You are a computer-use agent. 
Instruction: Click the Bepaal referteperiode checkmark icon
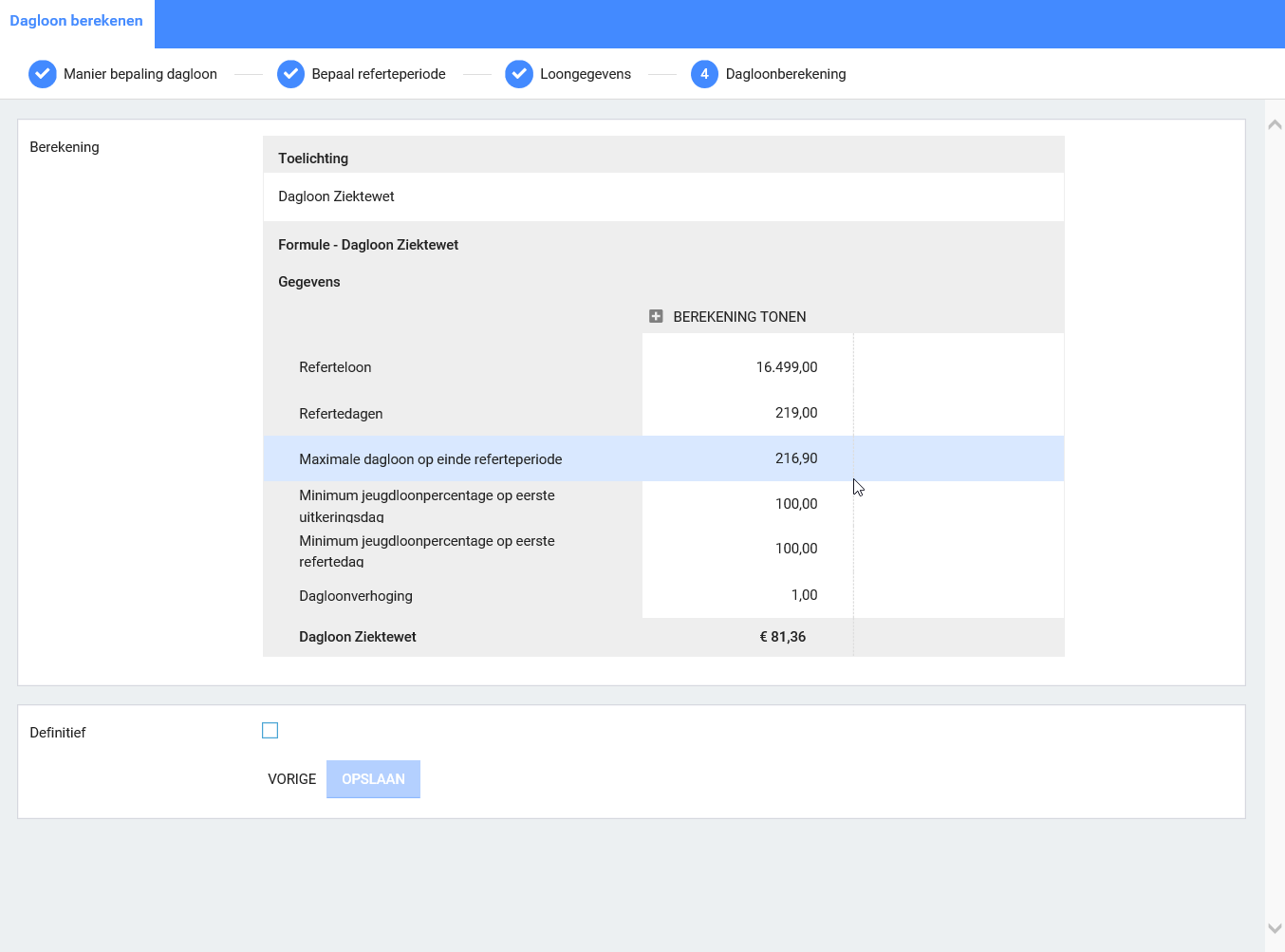pyautogui.click(x=290, y=74)
